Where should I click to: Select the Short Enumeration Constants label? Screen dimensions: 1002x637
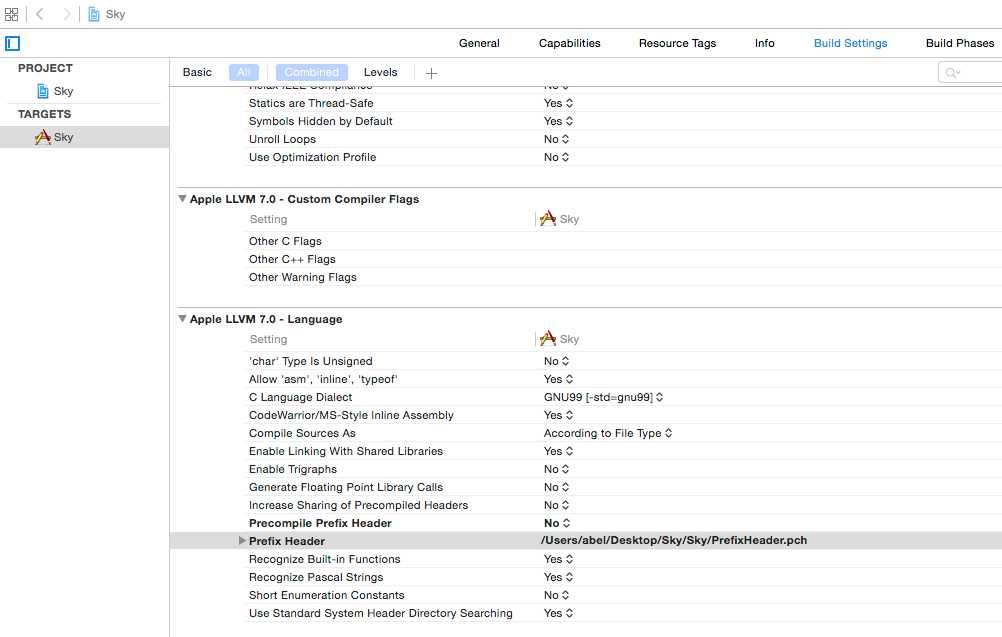pos(327,594)
